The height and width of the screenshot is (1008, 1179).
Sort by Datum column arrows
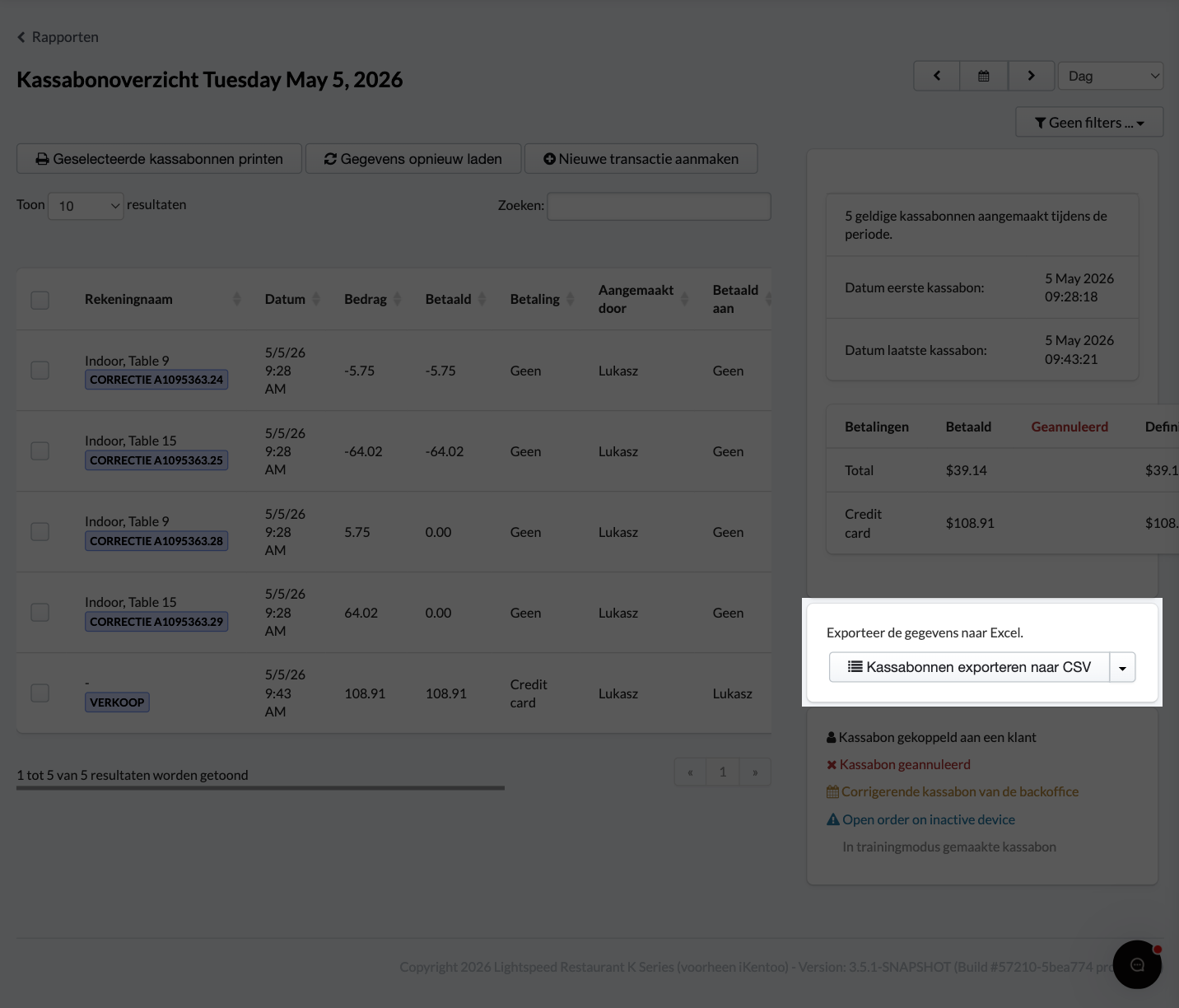316,299
